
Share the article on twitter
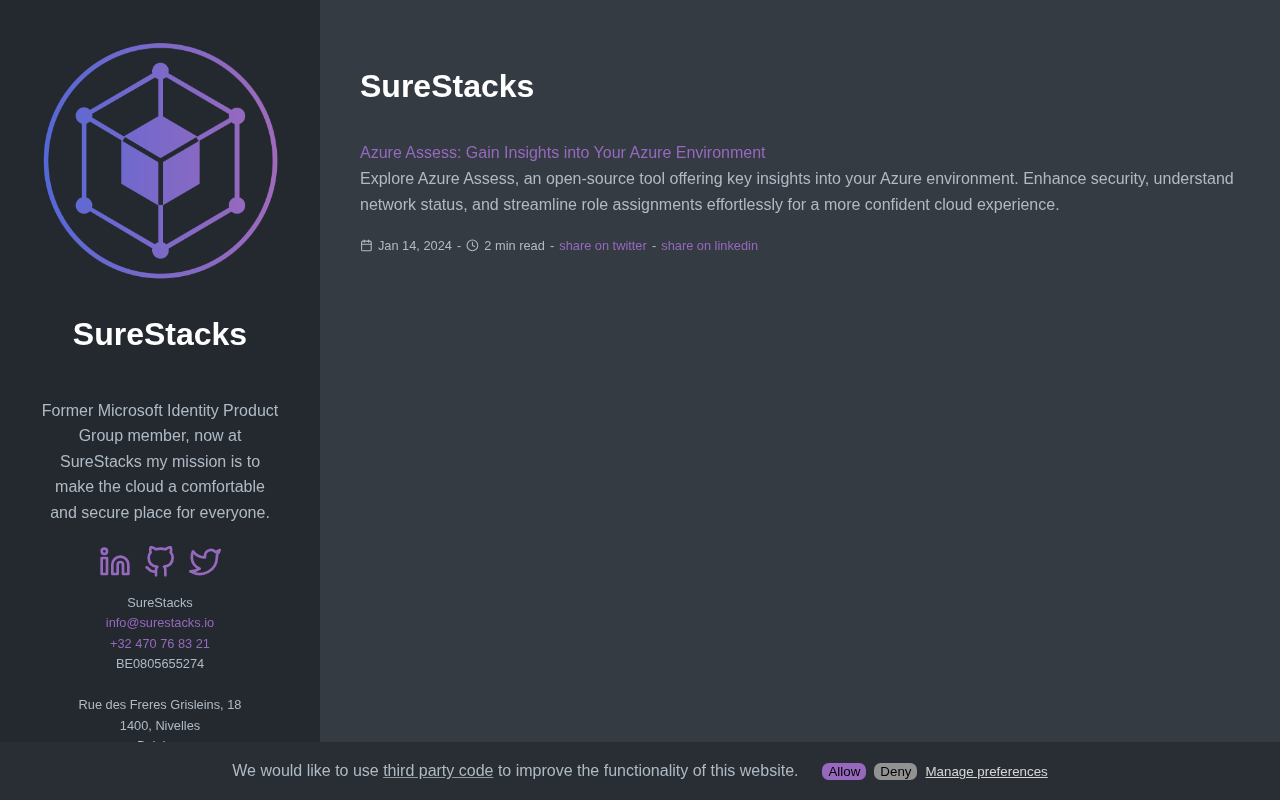click(x=603, y=245)
